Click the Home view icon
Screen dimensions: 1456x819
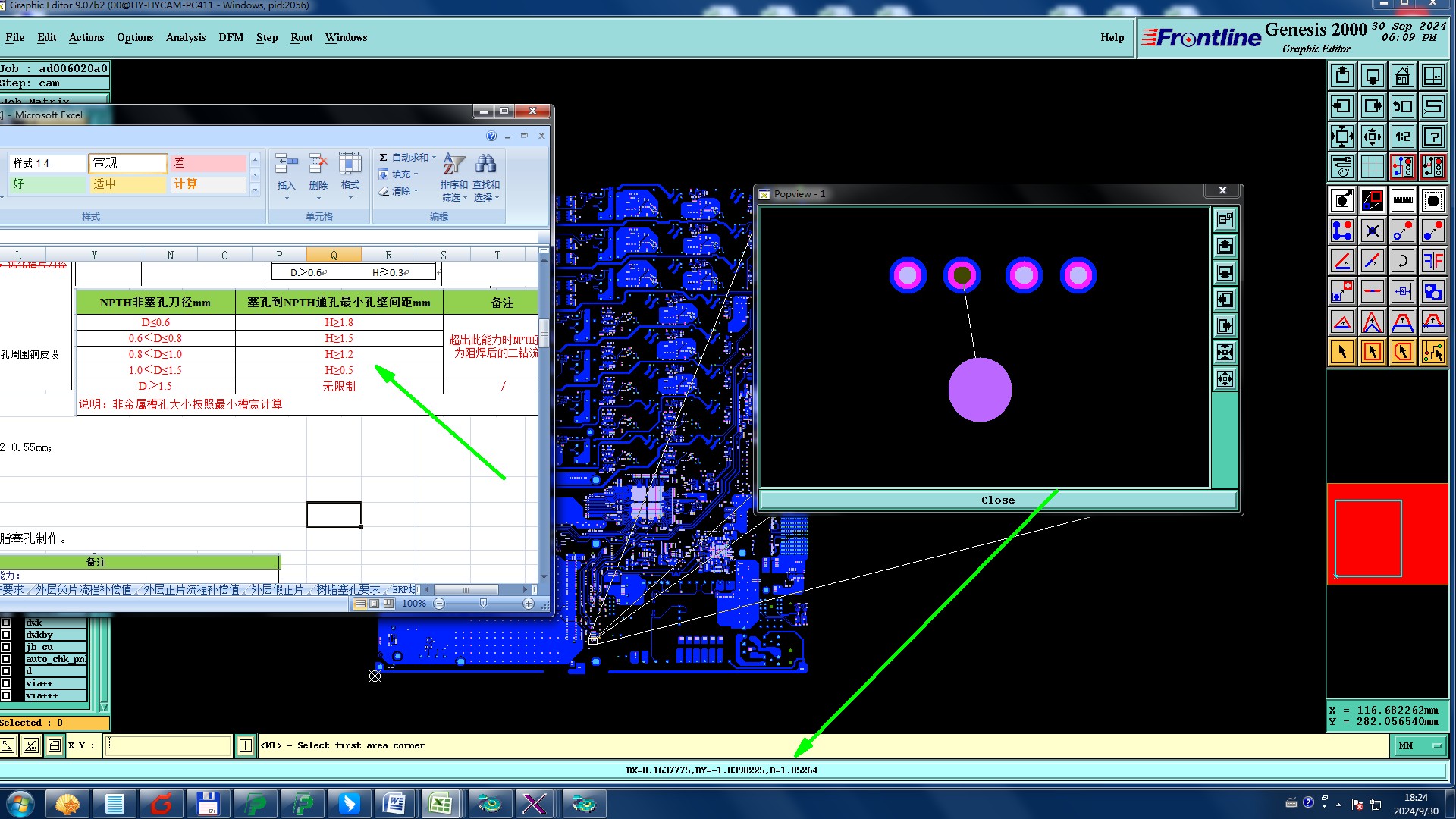[1402, 76]
